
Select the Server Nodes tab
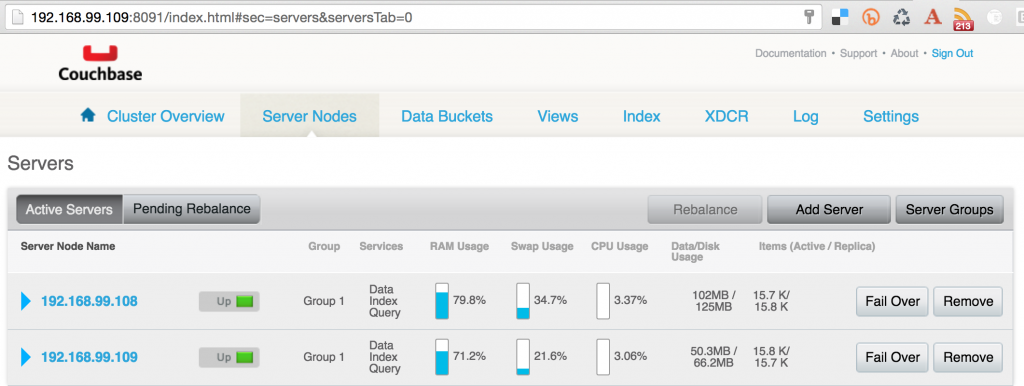(x=310, y=116)
